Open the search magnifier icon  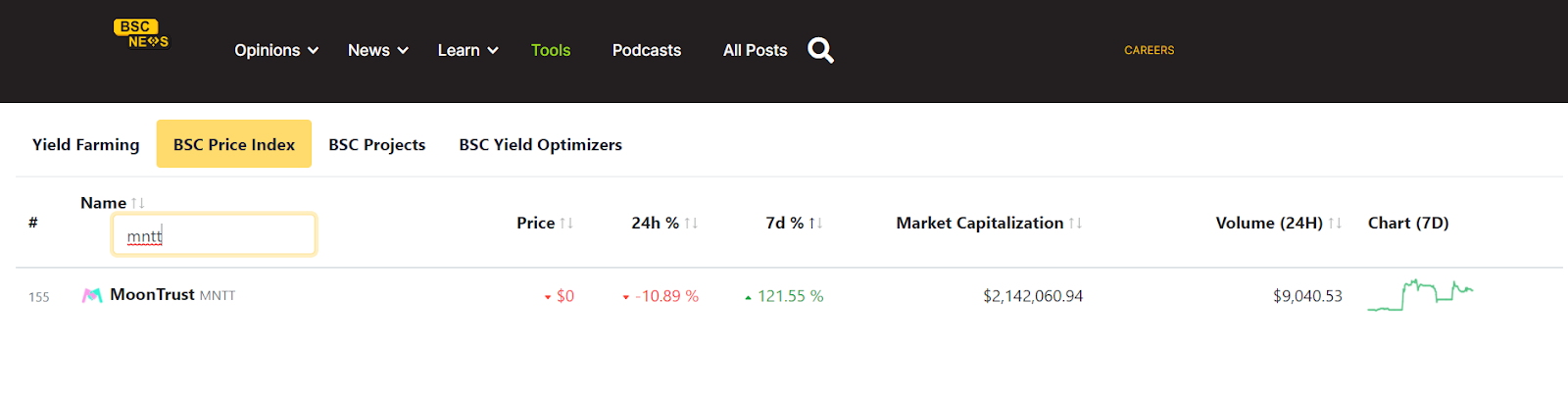tap(820, 50)
